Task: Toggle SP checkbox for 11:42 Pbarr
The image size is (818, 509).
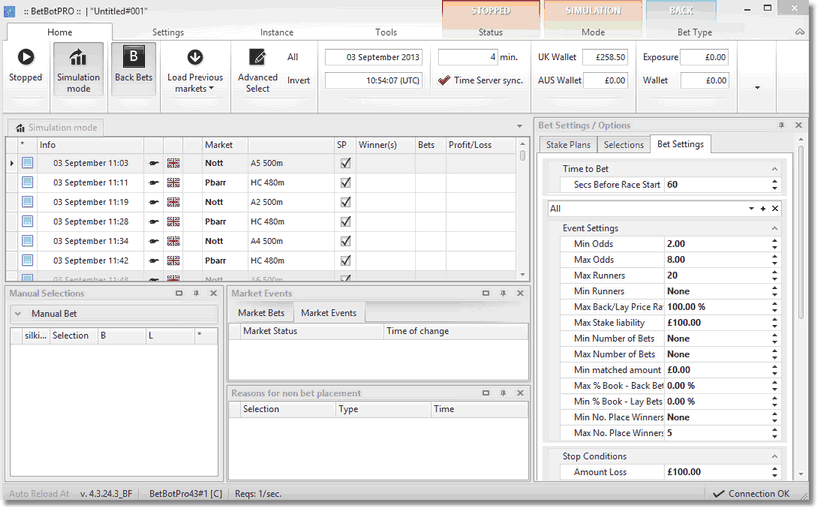Action: click(x=345, y=260)
